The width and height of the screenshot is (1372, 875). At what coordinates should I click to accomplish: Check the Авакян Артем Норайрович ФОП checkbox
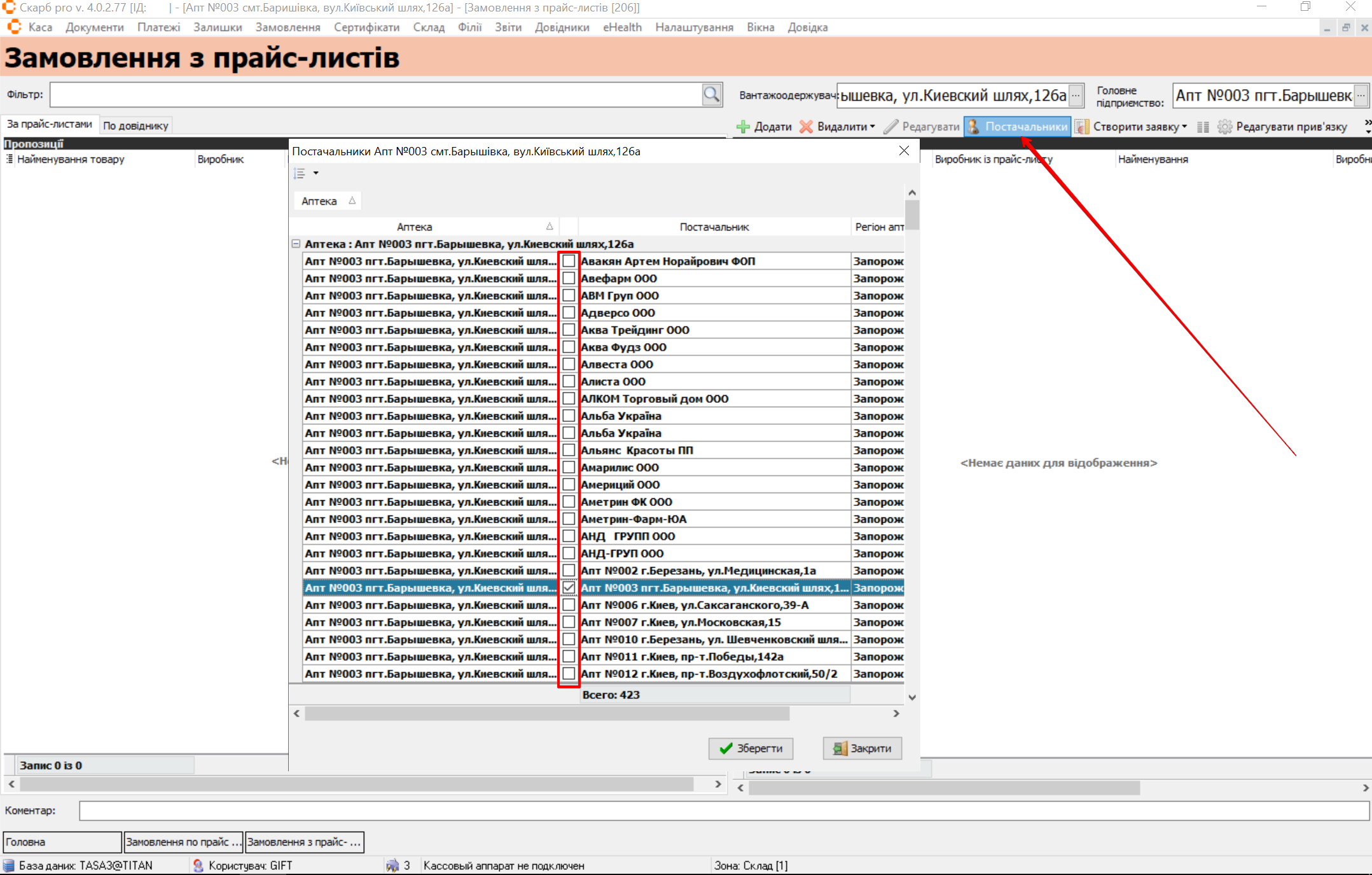click(x=569, y=262)
